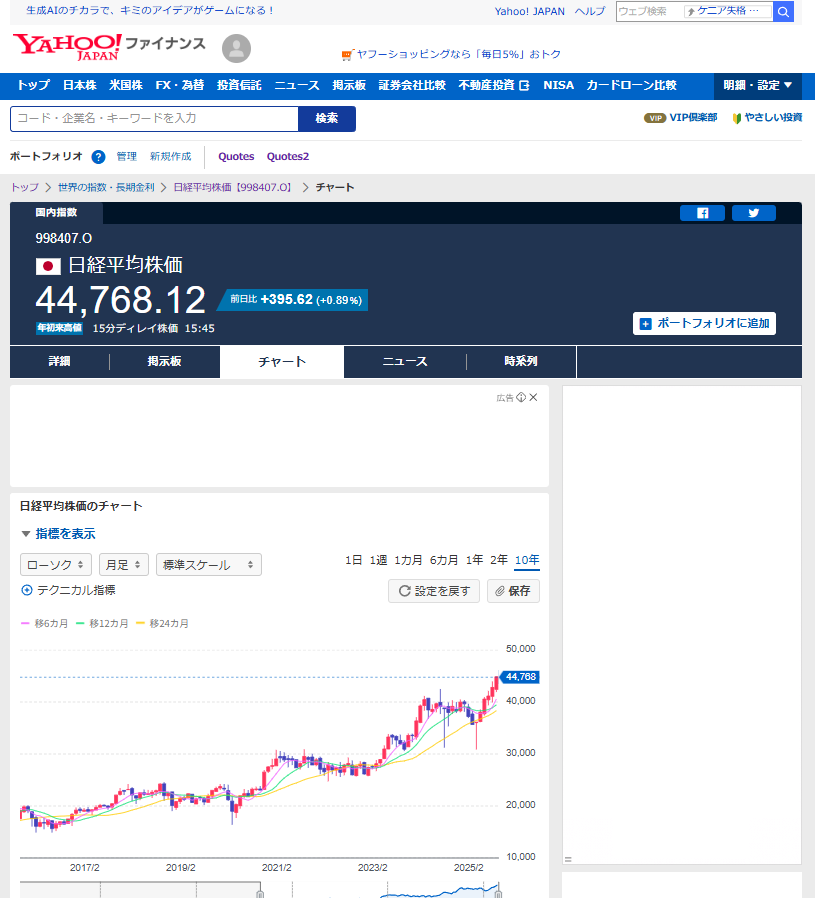This screenshot has width=815, height=898.
Task: Select the 10年 chart range
Action: [x=527, y=560]
